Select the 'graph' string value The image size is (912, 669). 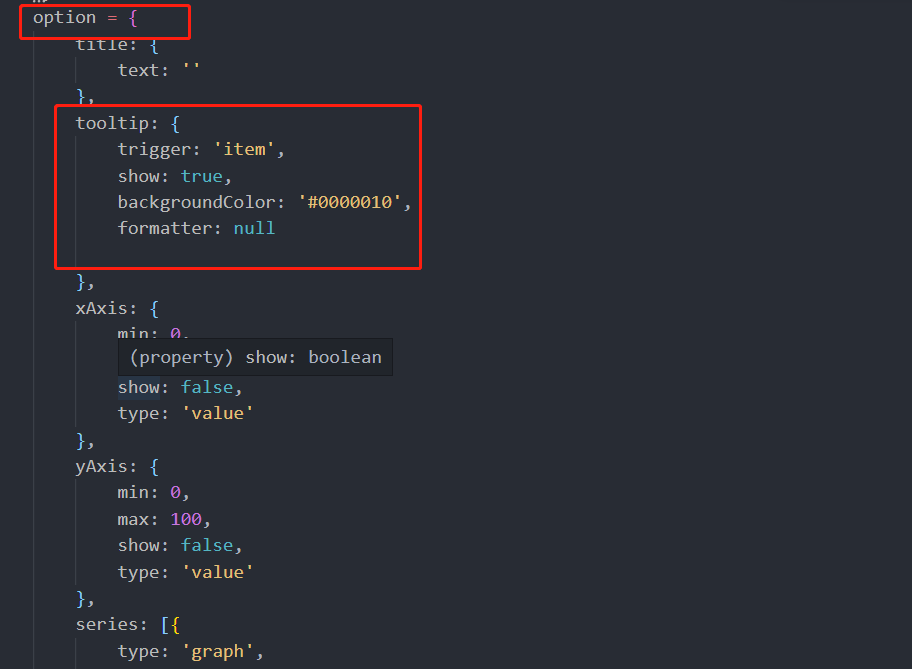click(218, 652)
